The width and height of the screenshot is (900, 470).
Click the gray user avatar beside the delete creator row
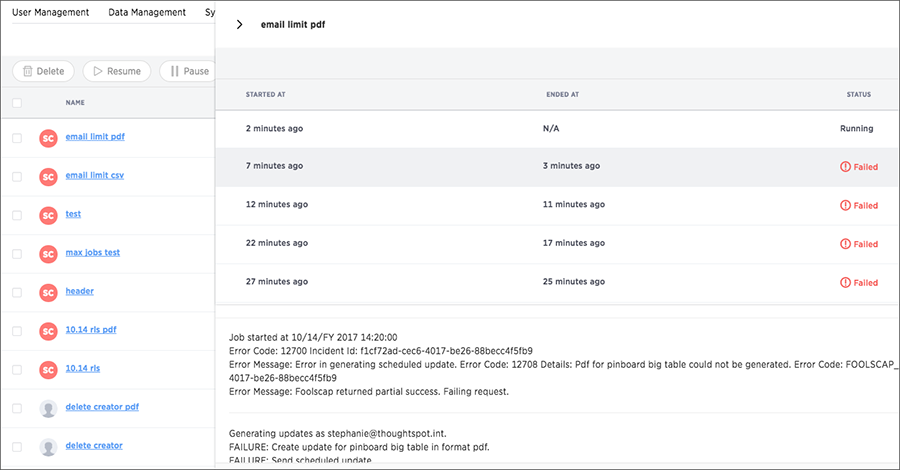48,447
